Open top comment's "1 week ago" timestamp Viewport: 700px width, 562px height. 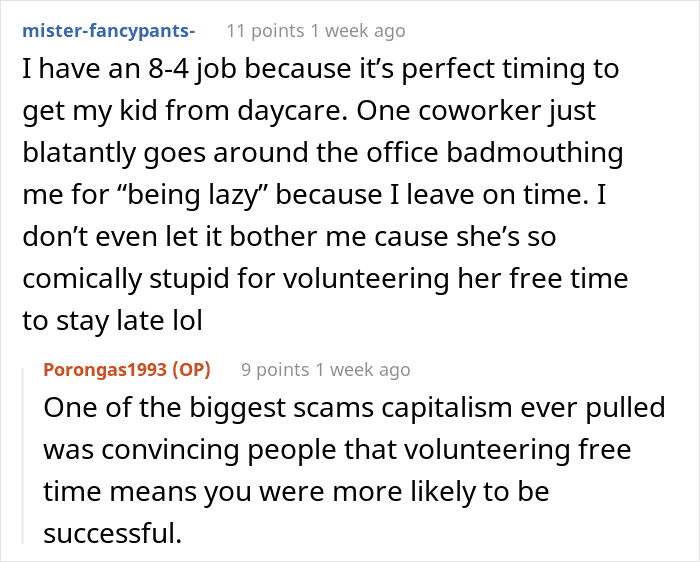[x=357, y=30]
